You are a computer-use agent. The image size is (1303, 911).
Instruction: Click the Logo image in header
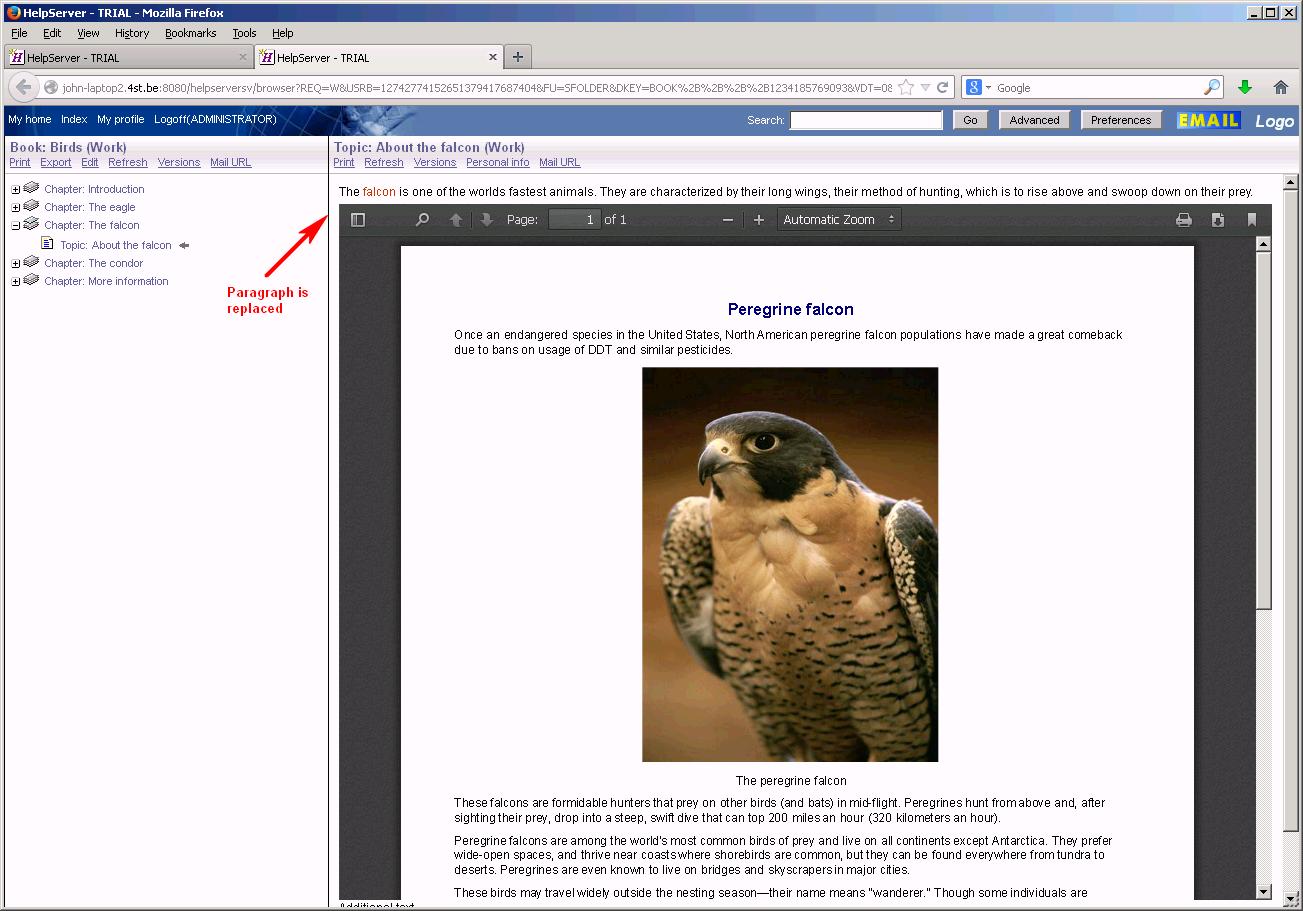[1275, 120]
